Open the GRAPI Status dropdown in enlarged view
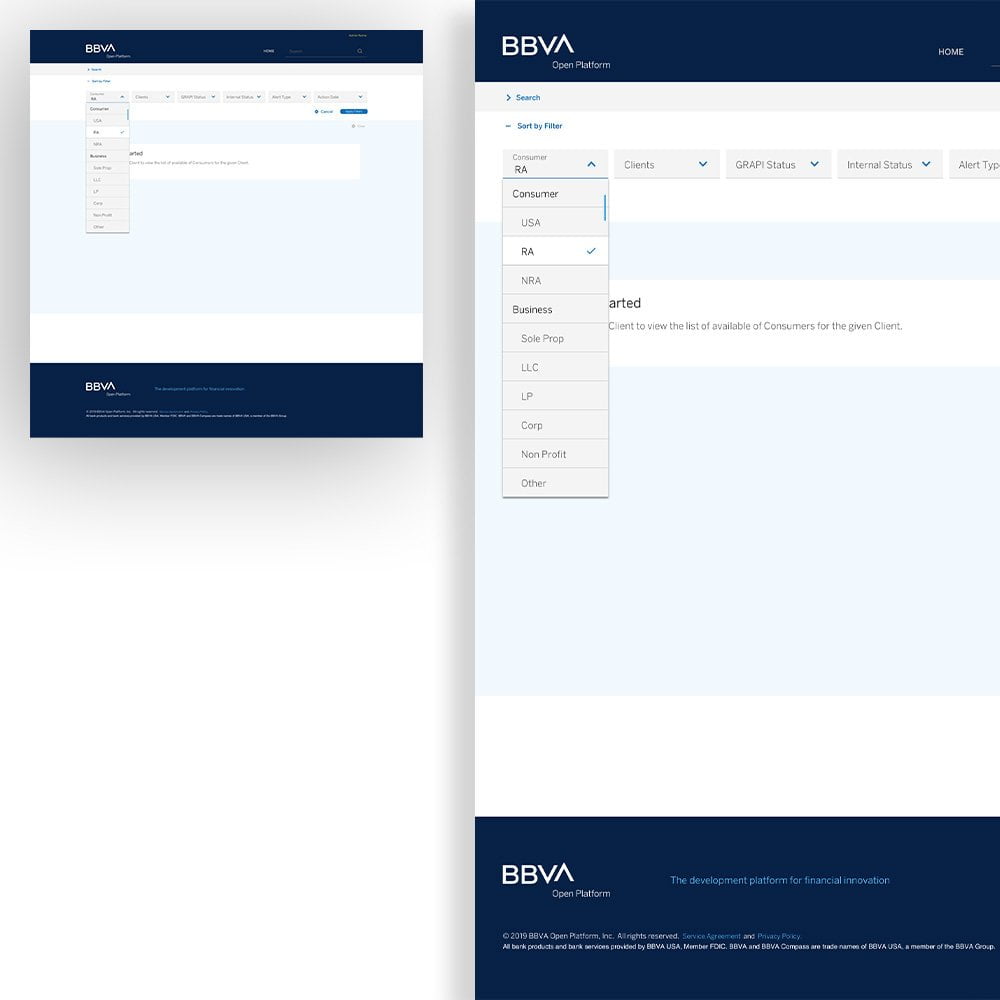This screenshot has width=1000, height=1000. click(x=814, y=164)
